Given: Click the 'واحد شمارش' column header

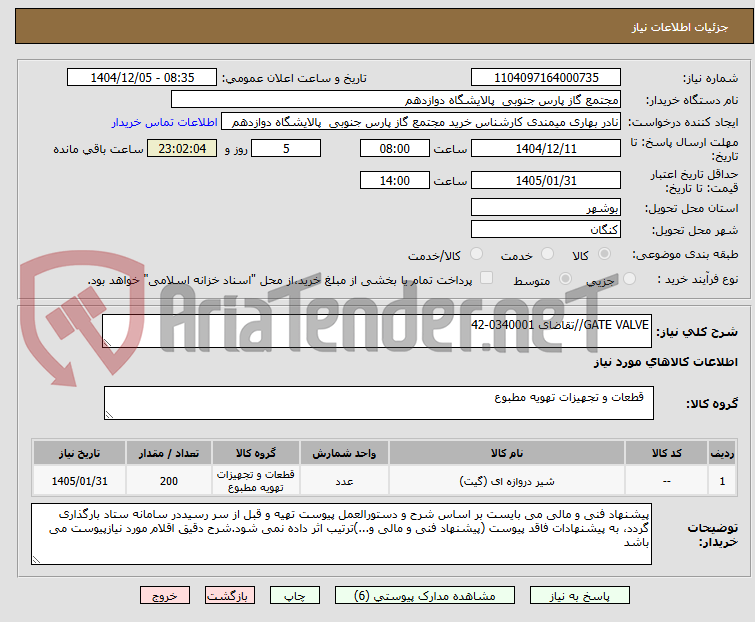Looking at the screenshot, I should click(x=344, y=453).
